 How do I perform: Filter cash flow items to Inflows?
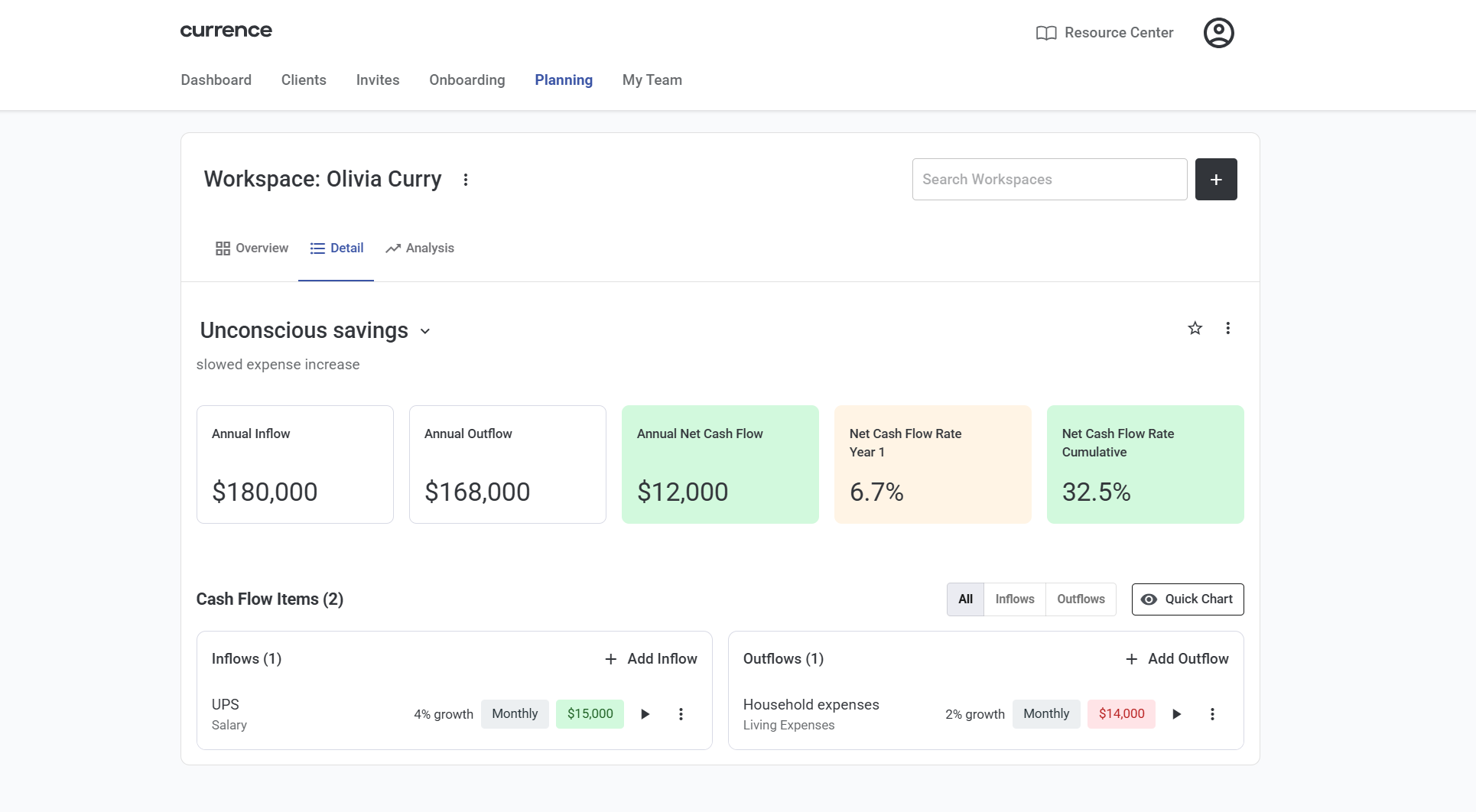(1014, 599)
